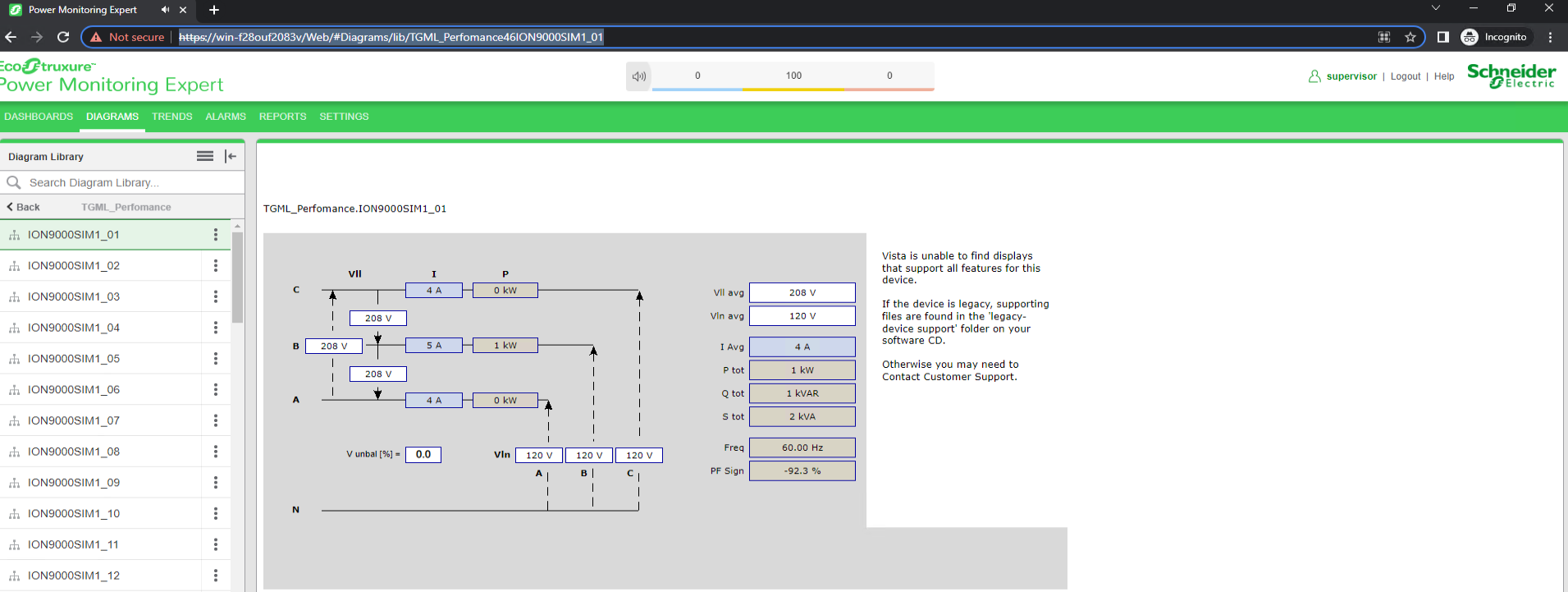Screen dimensions: 1568x592
Task: Open the SETTINGS tab
Action: point(344,117)
